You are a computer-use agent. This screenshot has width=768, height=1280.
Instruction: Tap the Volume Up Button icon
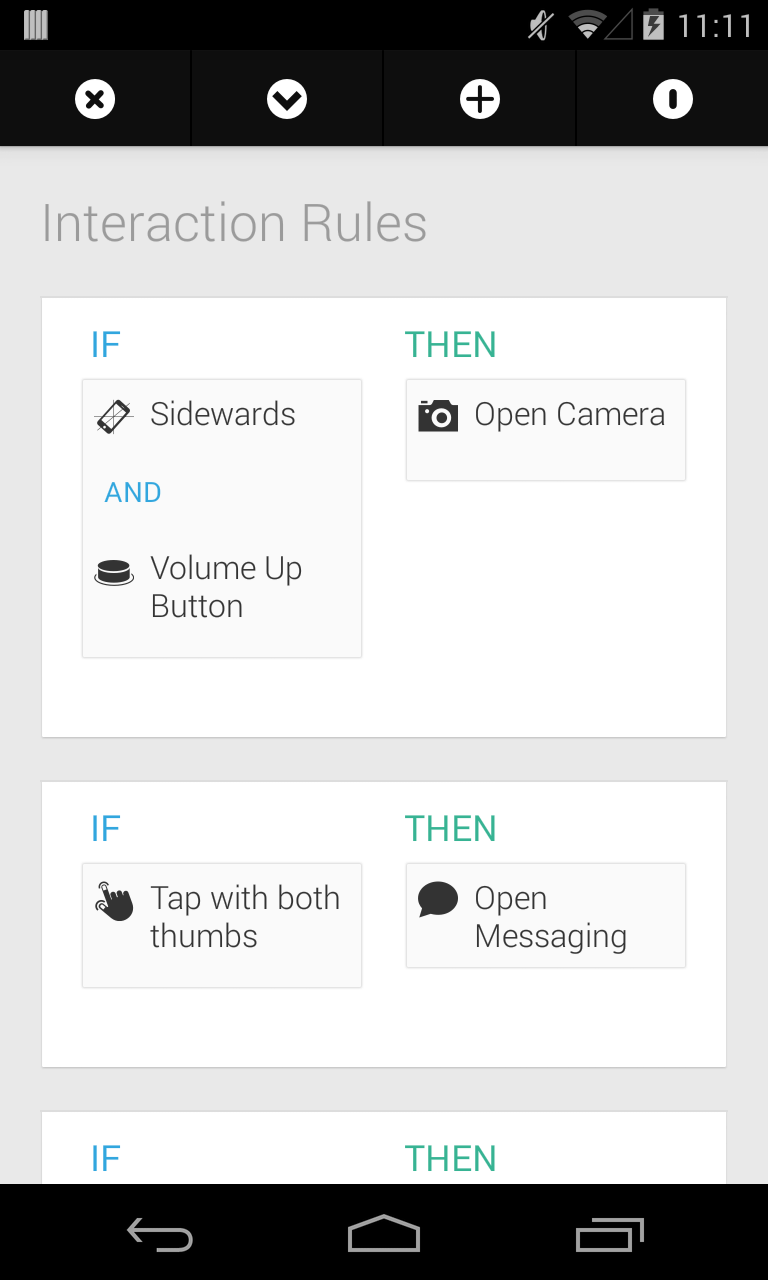pos(114,573)
